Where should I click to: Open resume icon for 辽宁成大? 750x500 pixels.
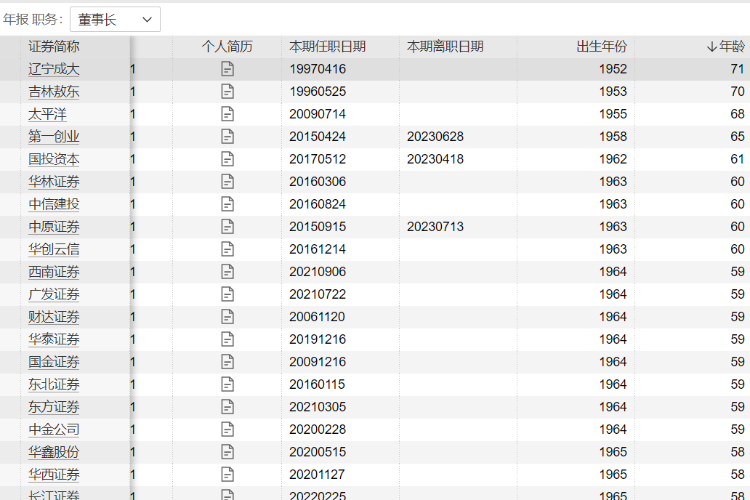(228, 69)
